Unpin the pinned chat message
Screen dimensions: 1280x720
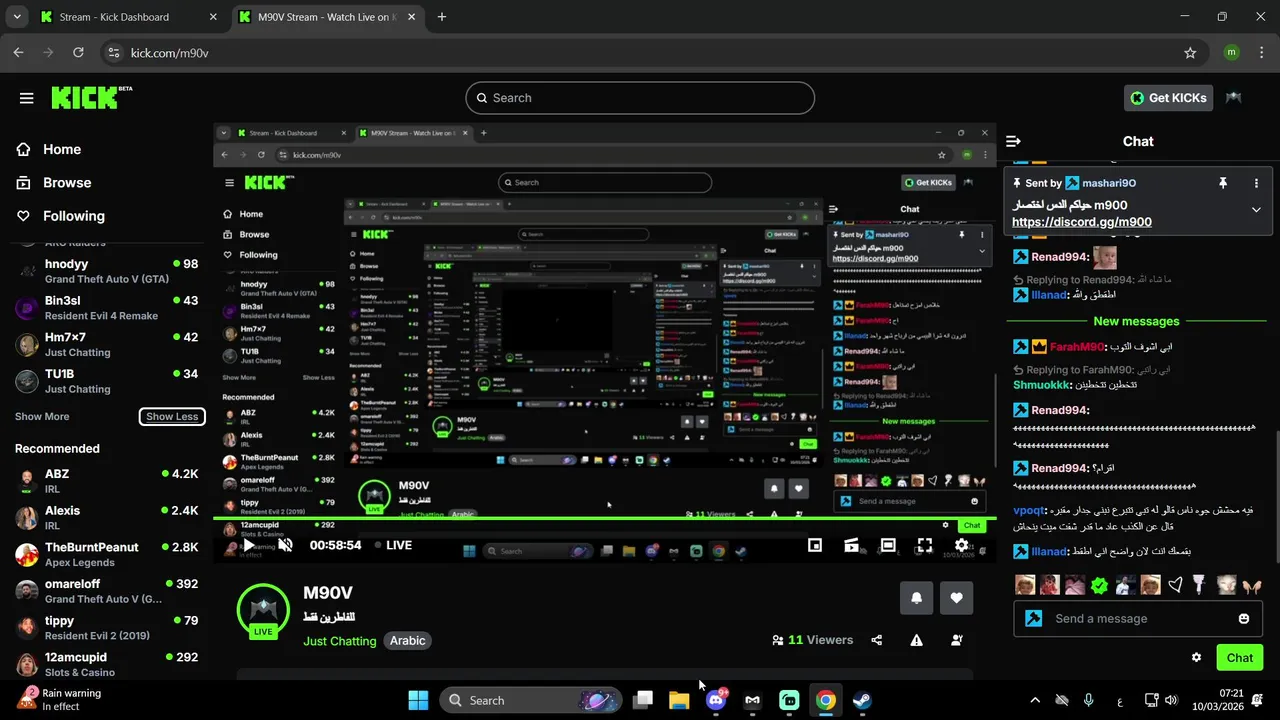coord(1222,183)
